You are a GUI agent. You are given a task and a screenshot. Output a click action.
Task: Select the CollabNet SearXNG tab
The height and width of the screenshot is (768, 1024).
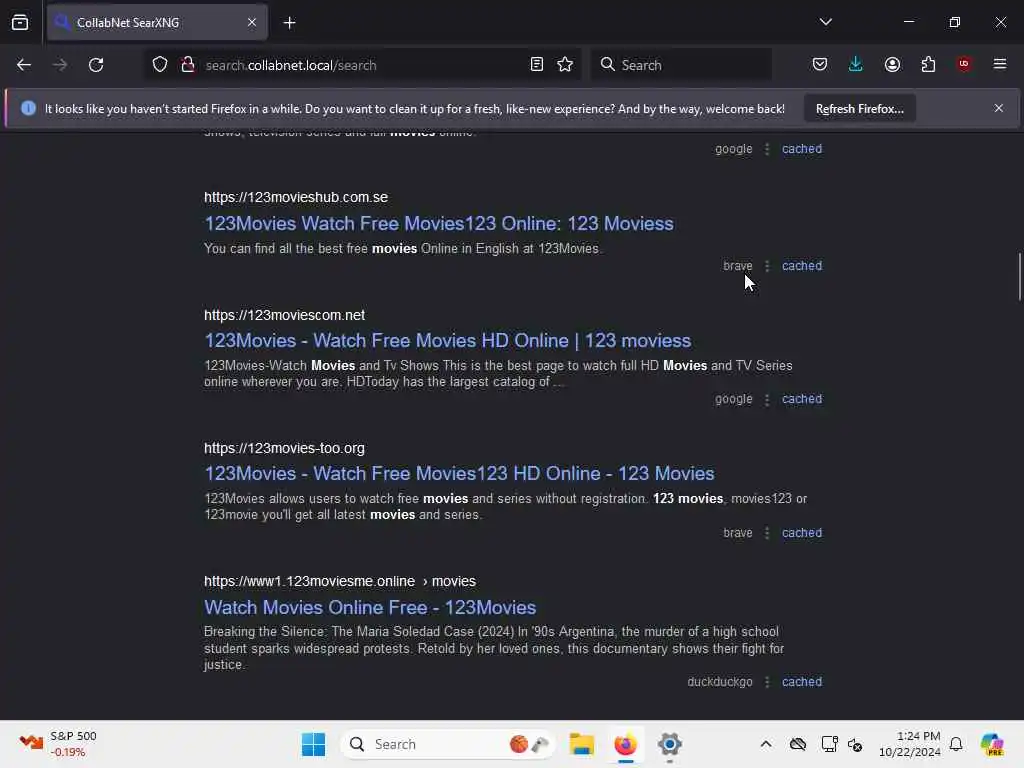pyautogui.click(x=157, y=23)
